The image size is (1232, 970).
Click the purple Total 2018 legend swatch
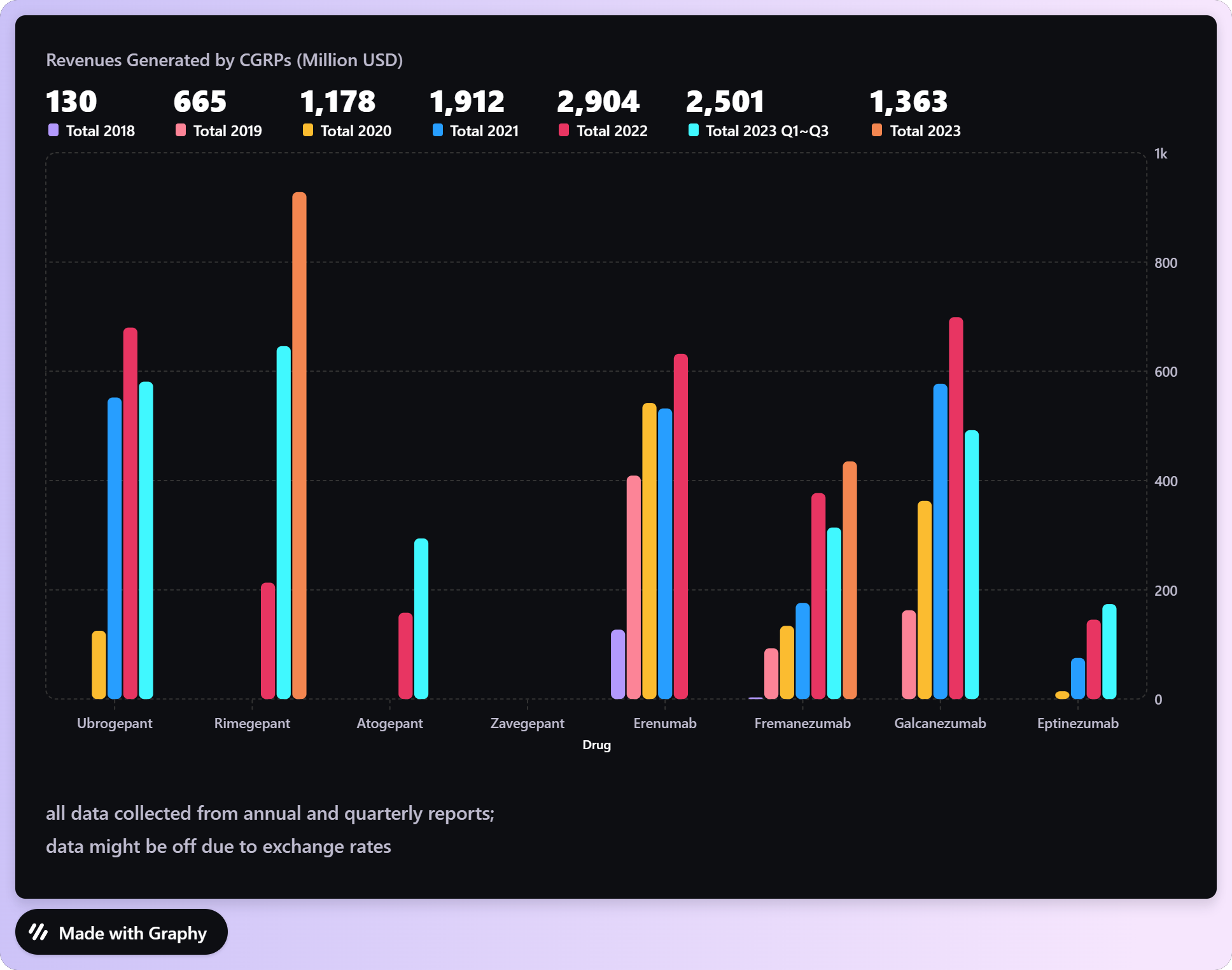coord(53,130)
